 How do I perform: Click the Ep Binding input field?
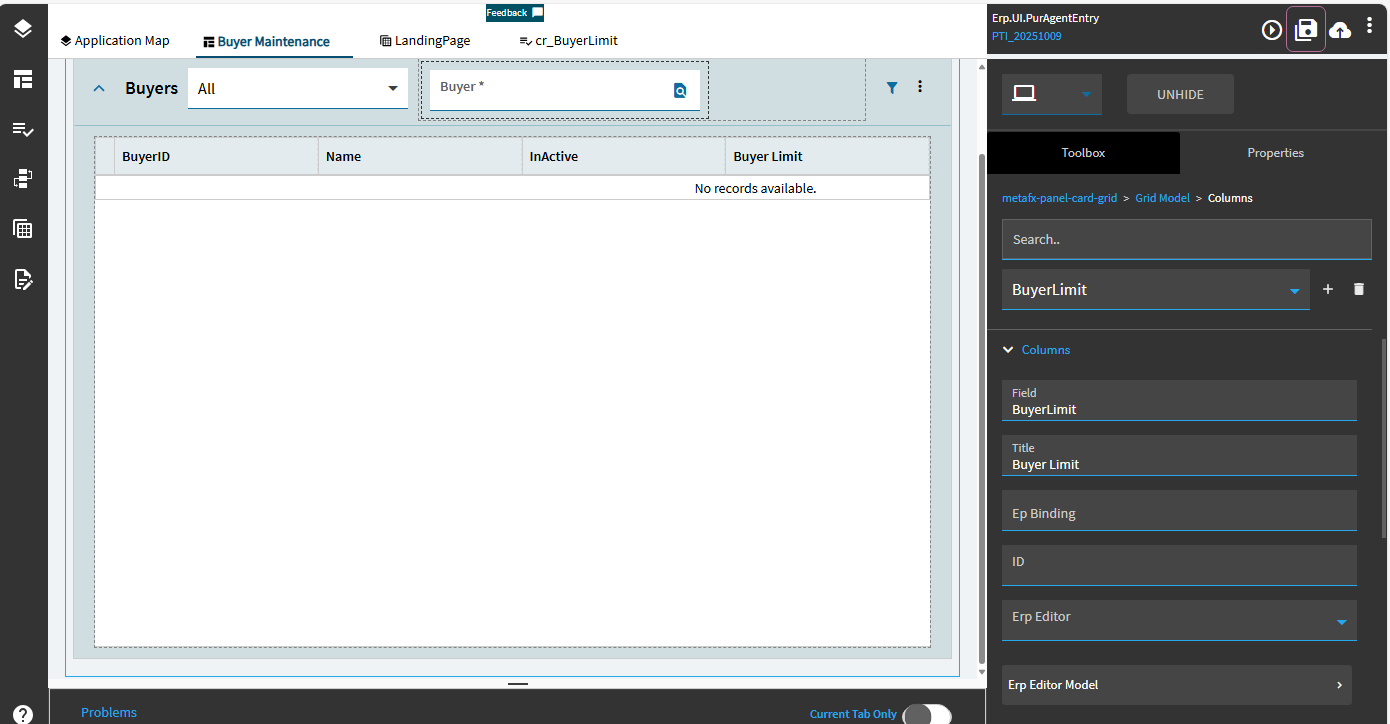click(x=1179, y=510)
